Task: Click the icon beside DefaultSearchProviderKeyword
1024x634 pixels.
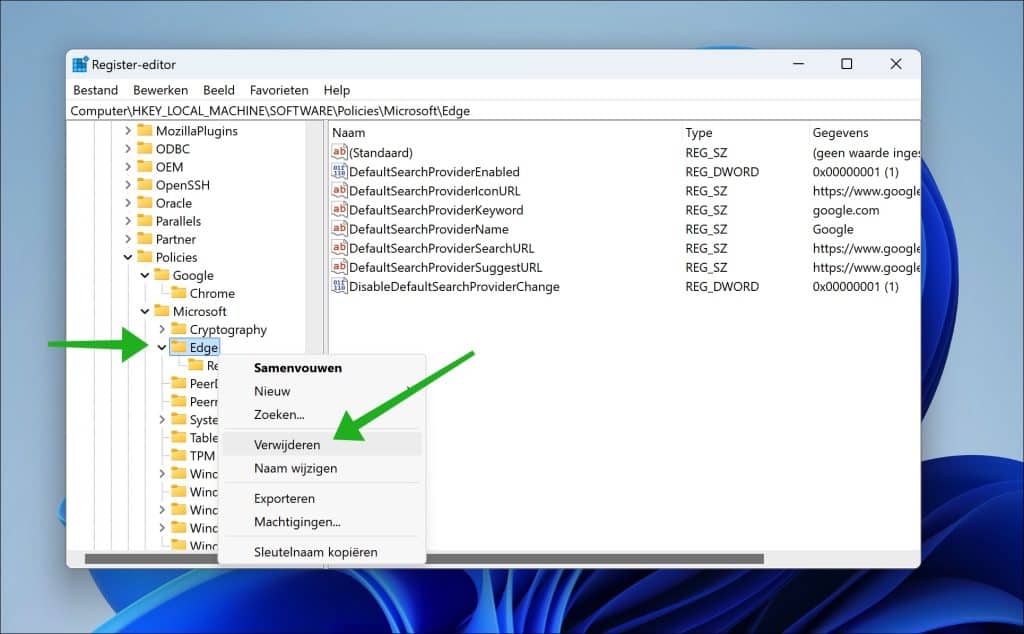Action: (x=340, y=210)
